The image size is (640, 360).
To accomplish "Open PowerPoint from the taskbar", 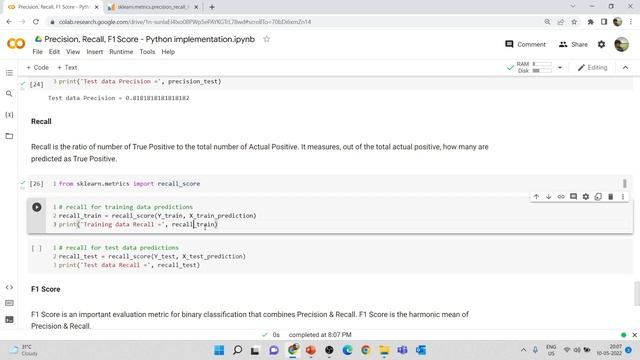I will coord(311,350).
